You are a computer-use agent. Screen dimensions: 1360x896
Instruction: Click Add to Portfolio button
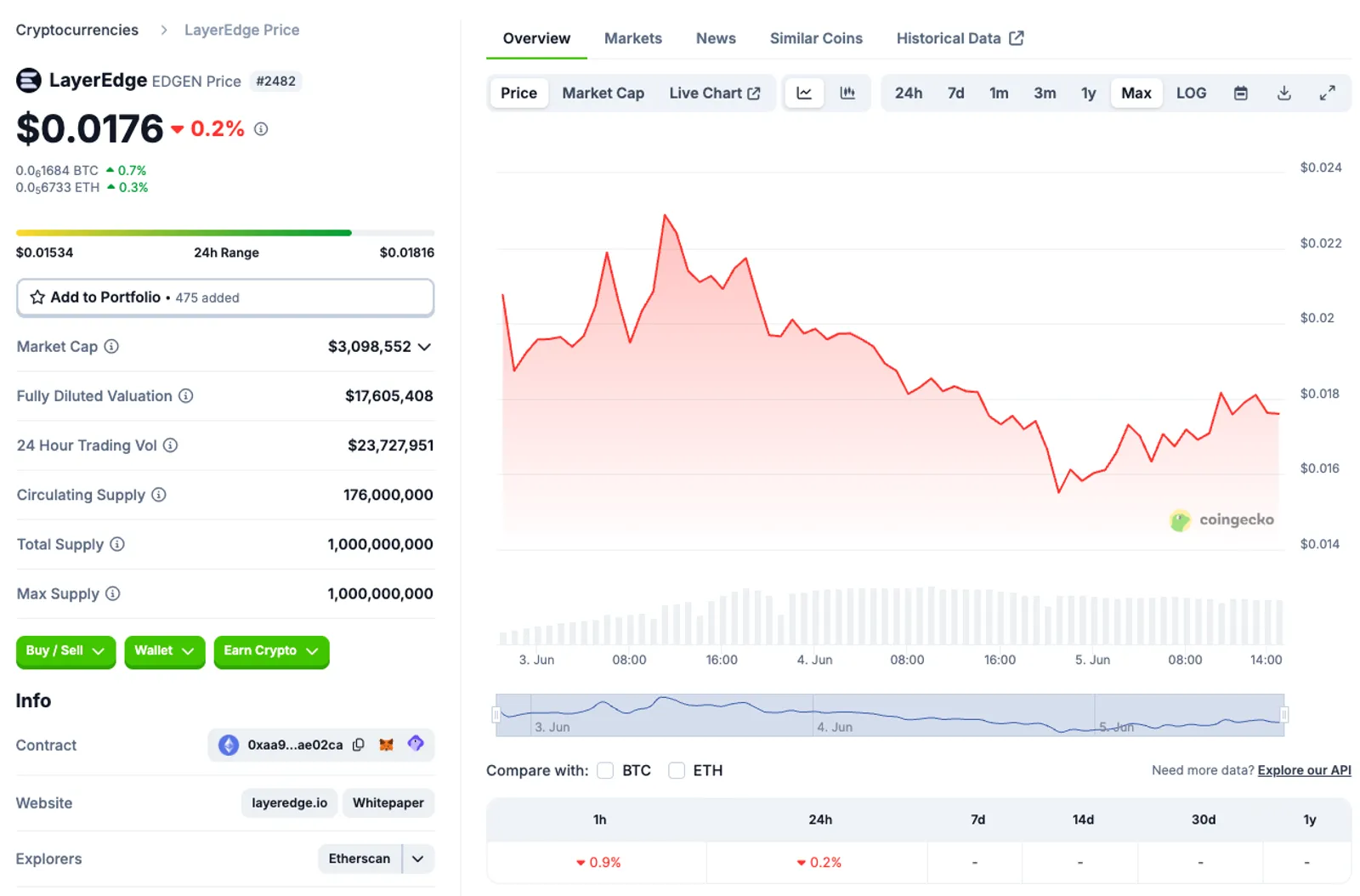coord(225,298)
